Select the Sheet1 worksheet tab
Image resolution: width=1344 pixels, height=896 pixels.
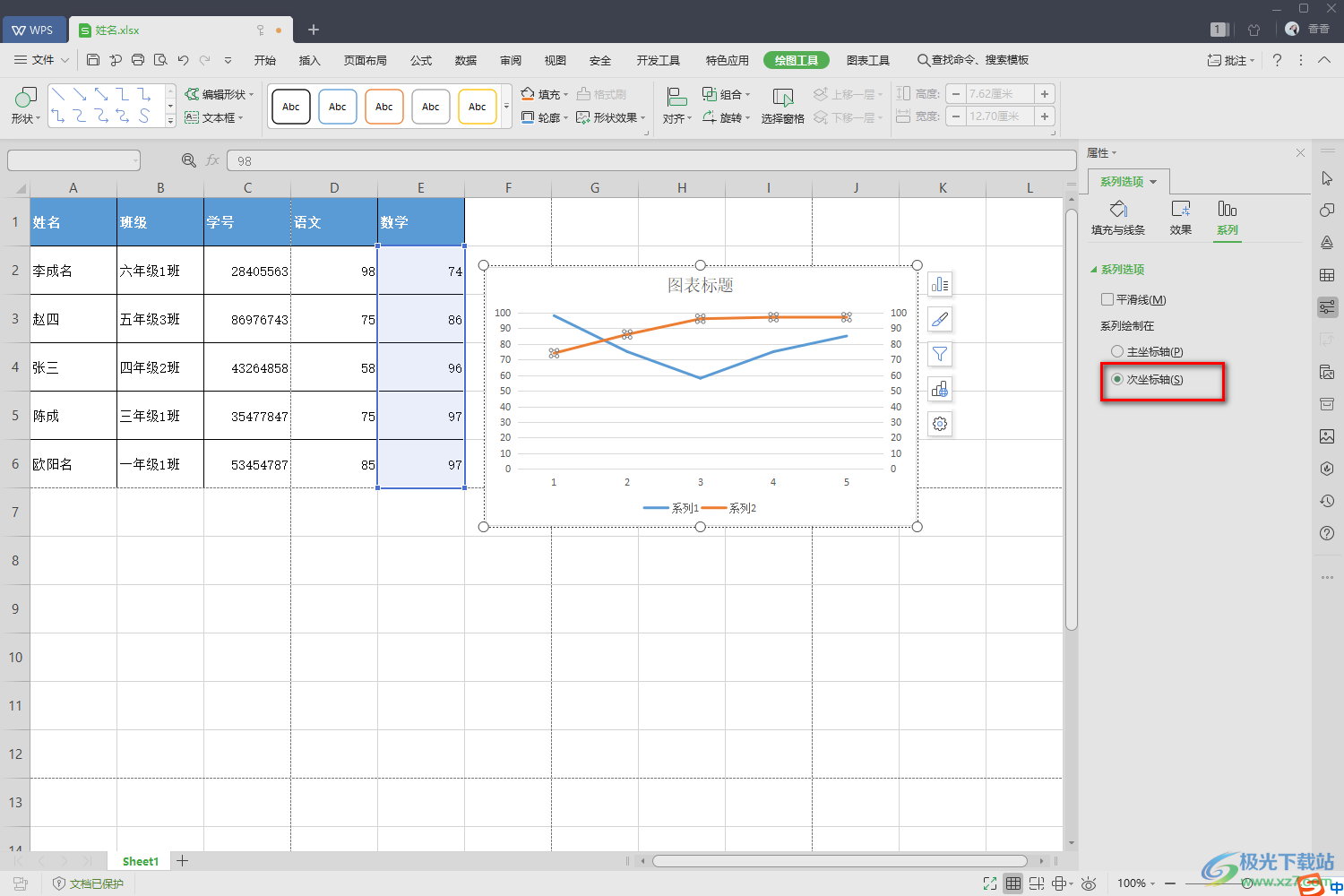click(x=141, y=861)
